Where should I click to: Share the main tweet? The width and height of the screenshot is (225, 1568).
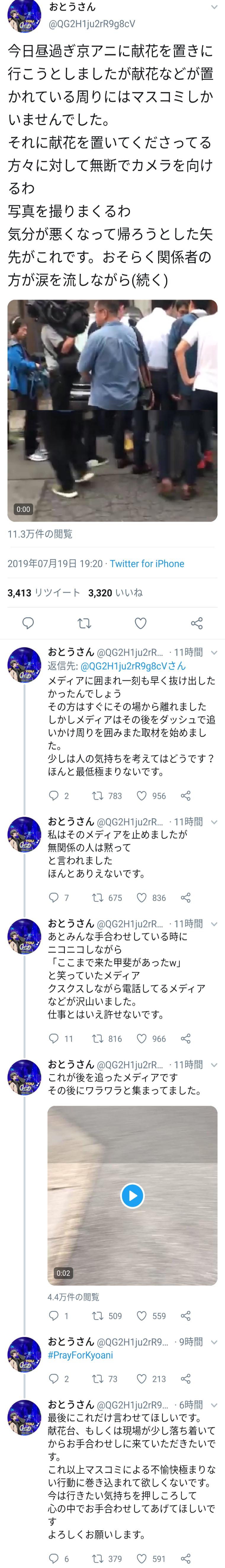(x=197, y=623)
